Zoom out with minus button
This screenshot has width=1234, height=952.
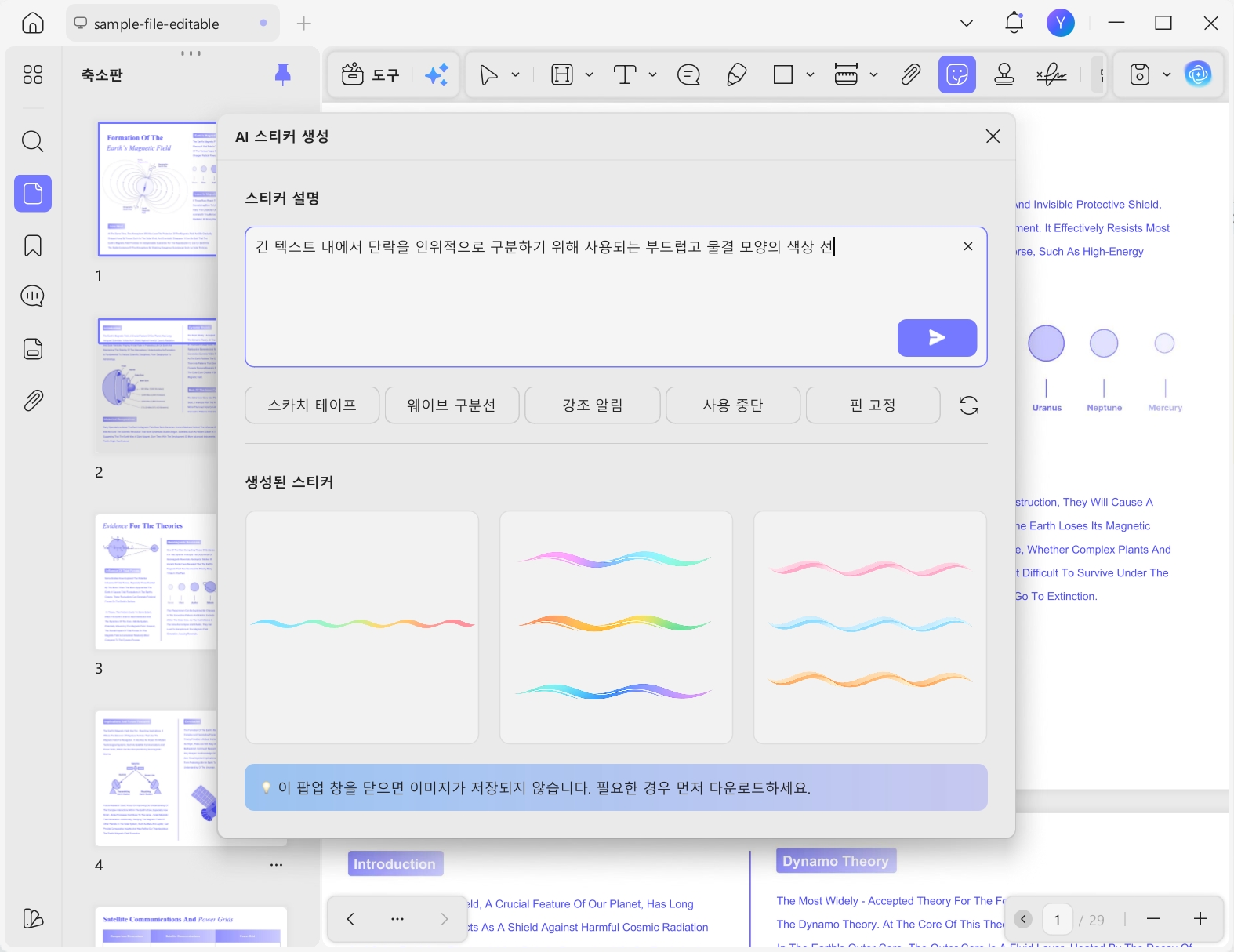click(1153, 919)
